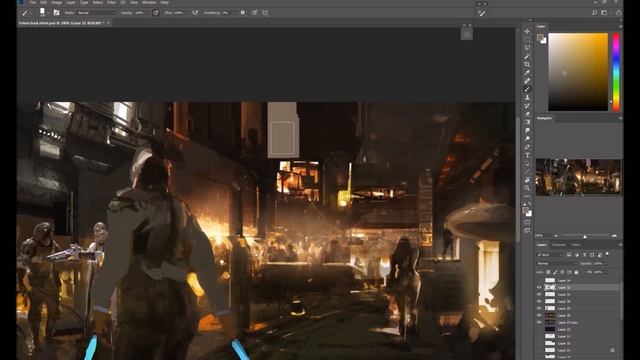Click the hue spectrum slider
Image resolution: width=640 pixels, height=360 pixels.
point(616,72)
